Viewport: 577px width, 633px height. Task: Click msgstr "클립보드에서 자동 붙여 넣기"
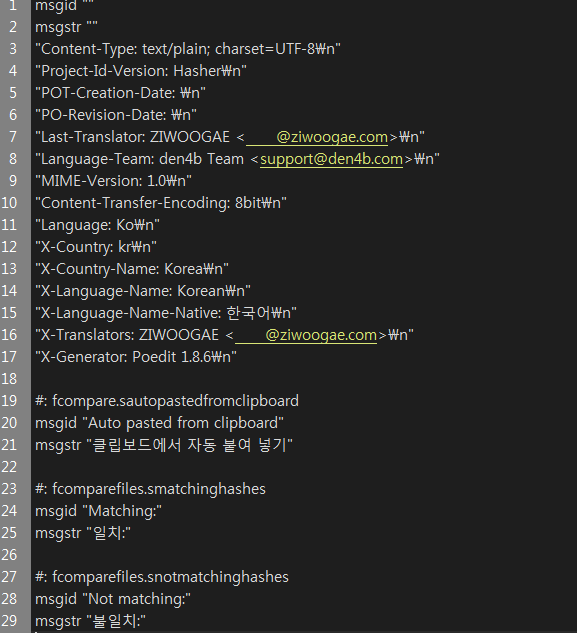tap(164, 445)
